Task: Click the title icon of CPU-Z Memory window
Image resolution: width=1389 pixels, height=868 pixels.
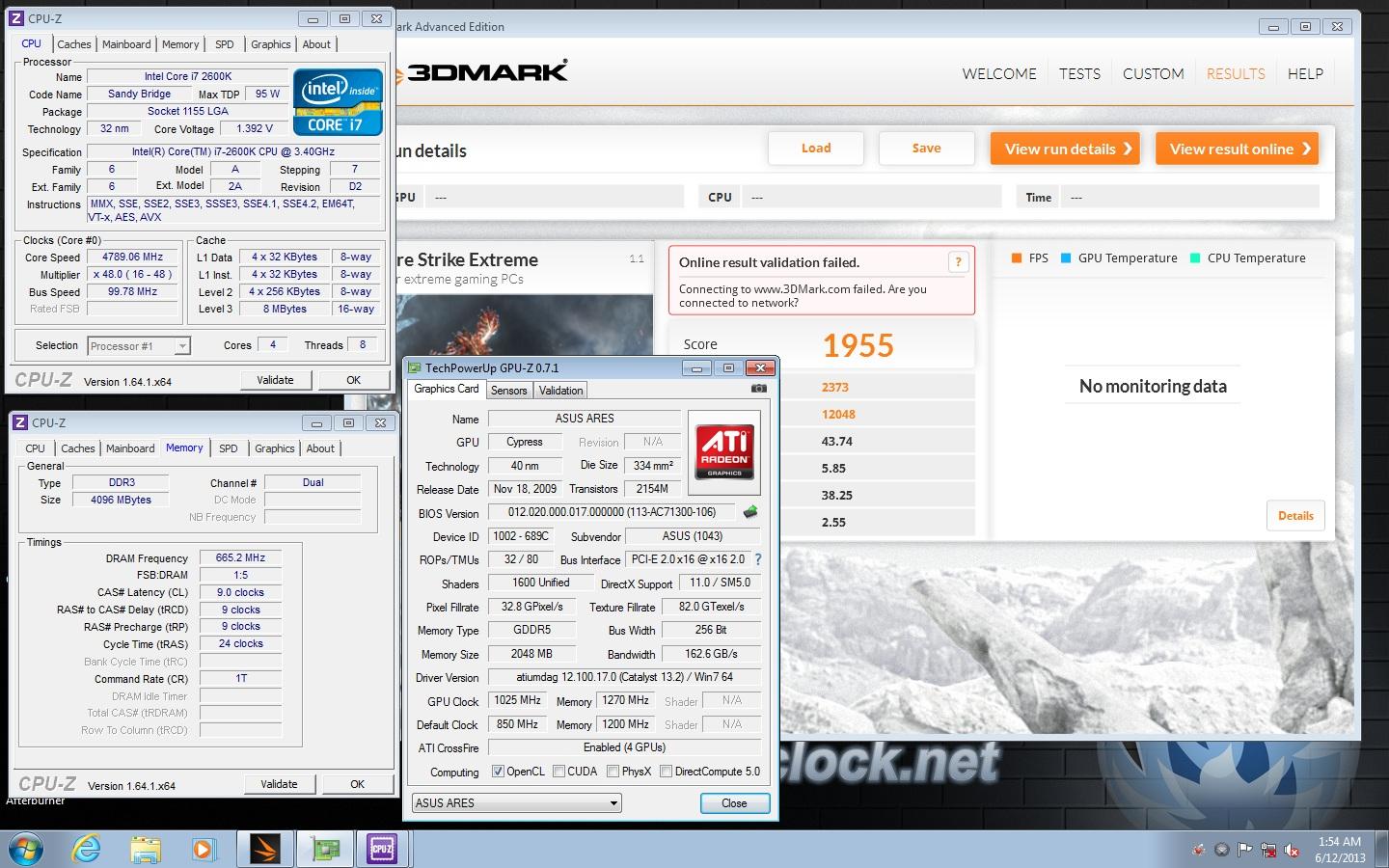Action: pyautogui.click(x=20, y=422)
